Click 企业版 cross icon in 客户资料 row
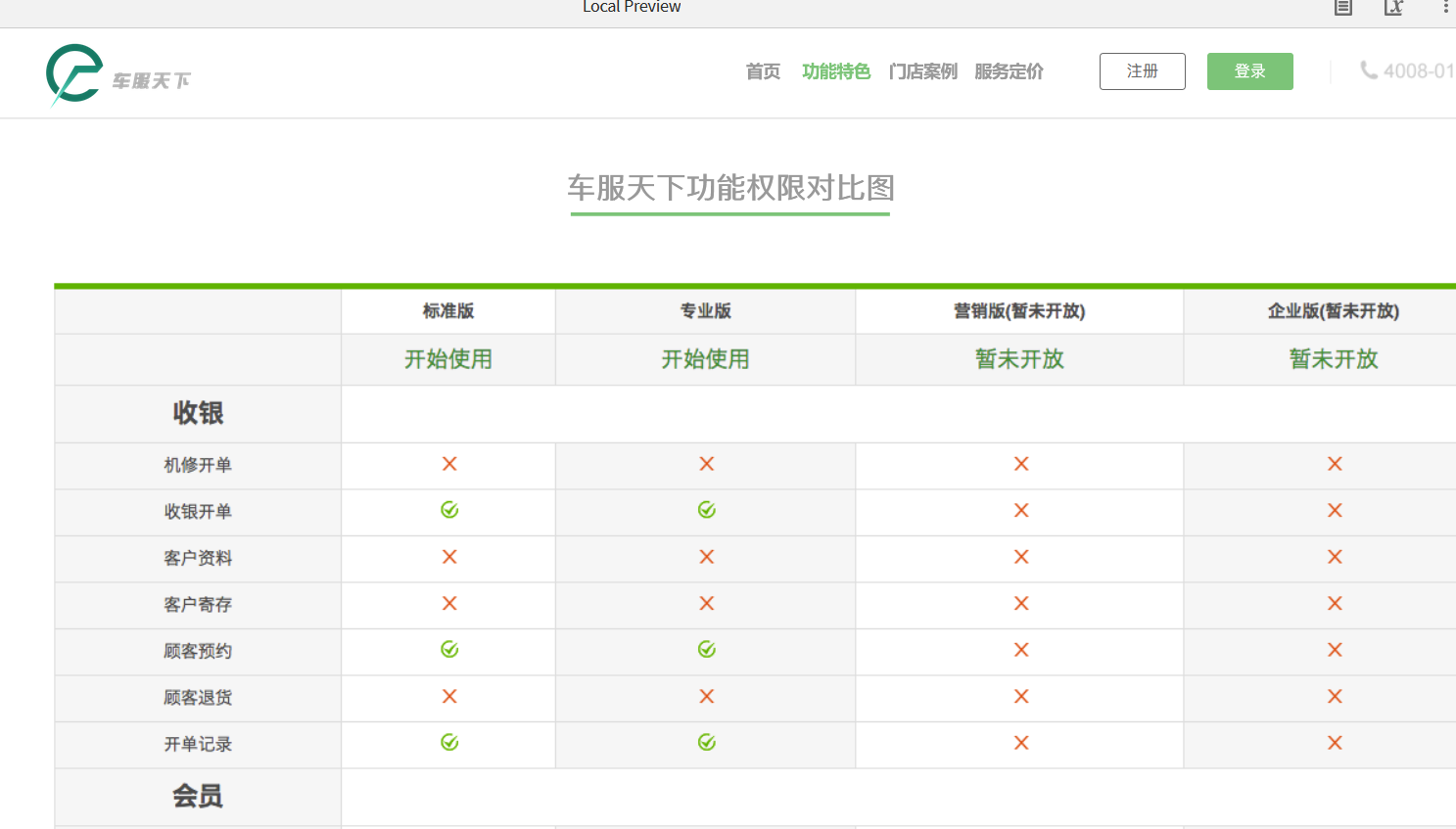 [1335, 557]
